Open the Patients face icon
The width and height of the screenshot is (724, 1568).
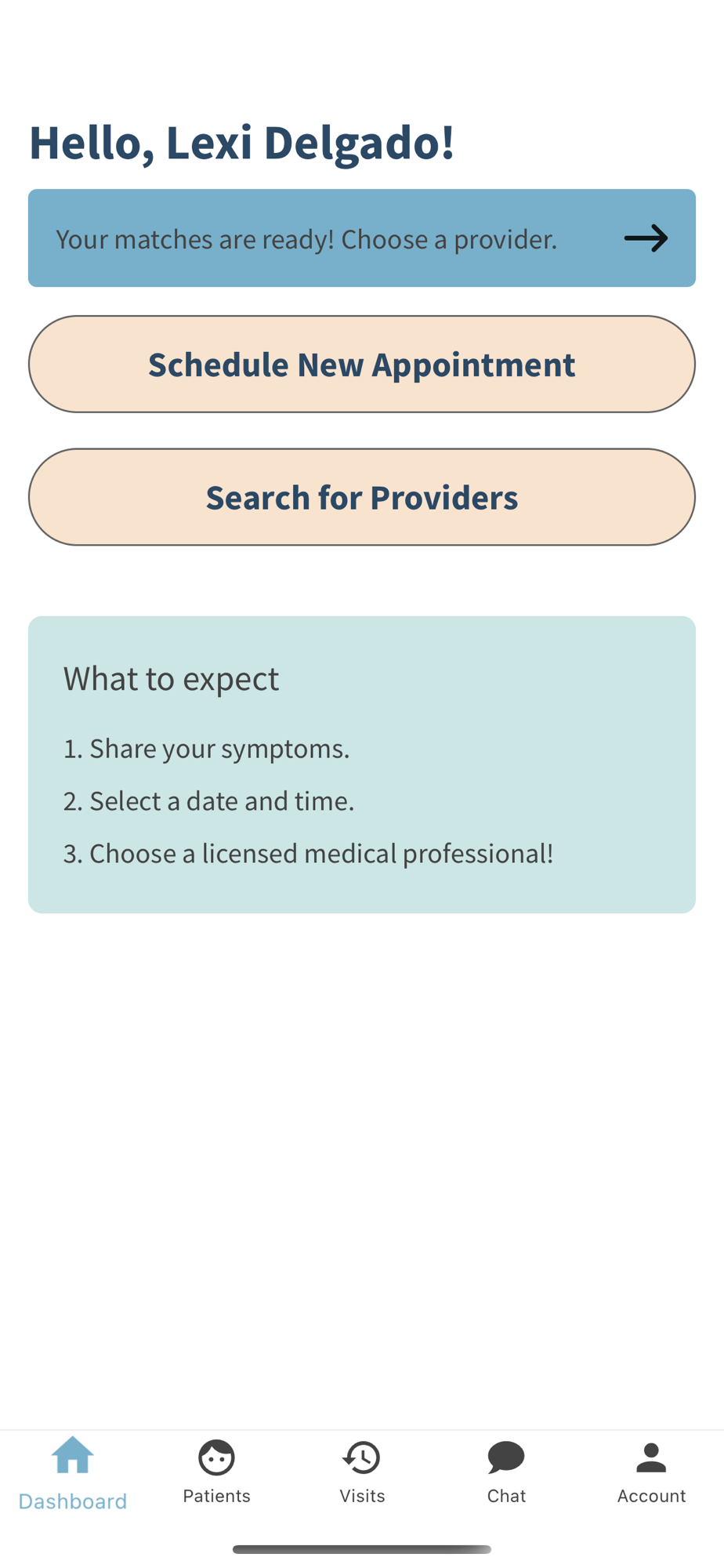217,1457
